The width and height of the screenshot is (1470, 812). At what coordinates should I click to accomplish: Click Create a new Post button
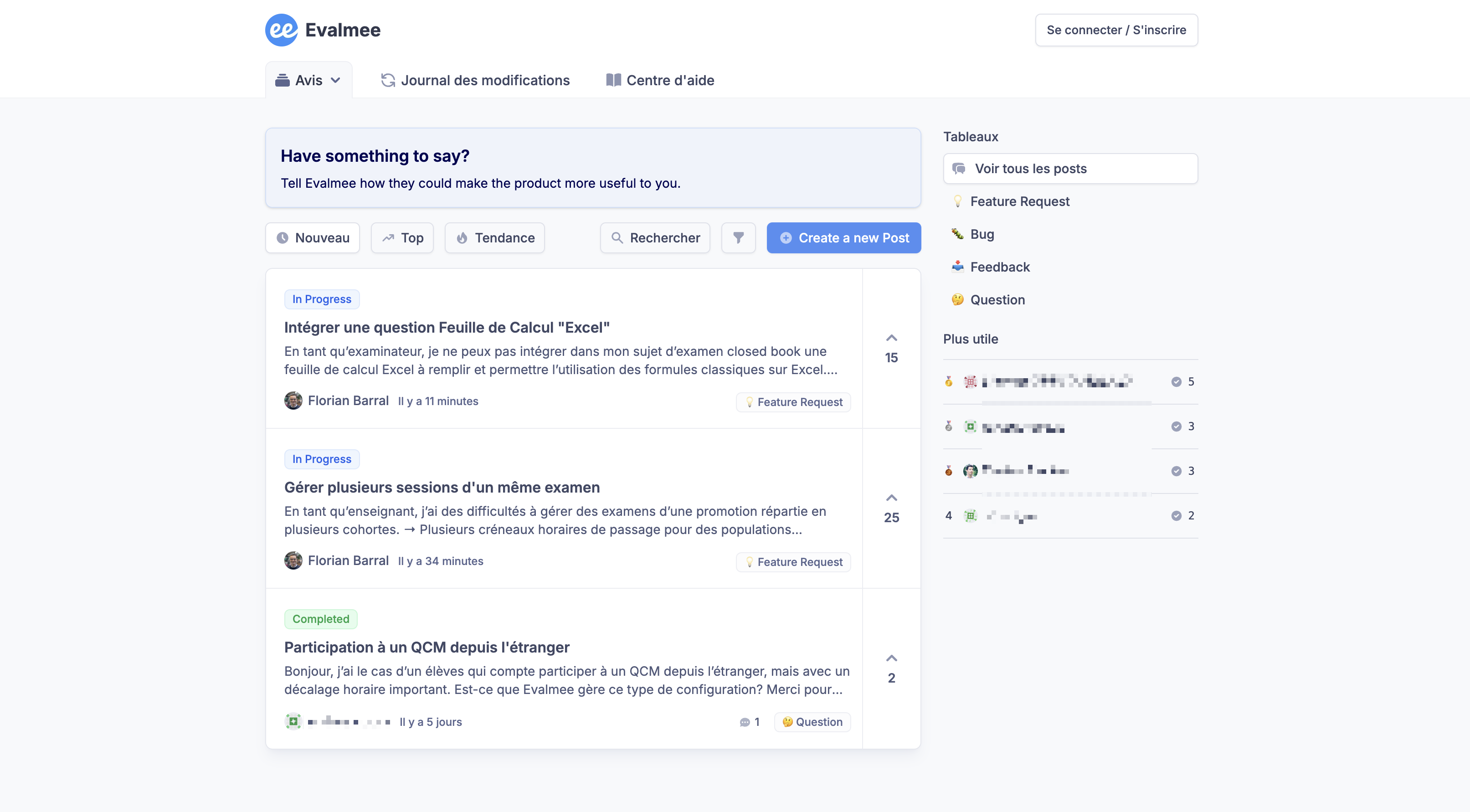(x=843, y=237)
